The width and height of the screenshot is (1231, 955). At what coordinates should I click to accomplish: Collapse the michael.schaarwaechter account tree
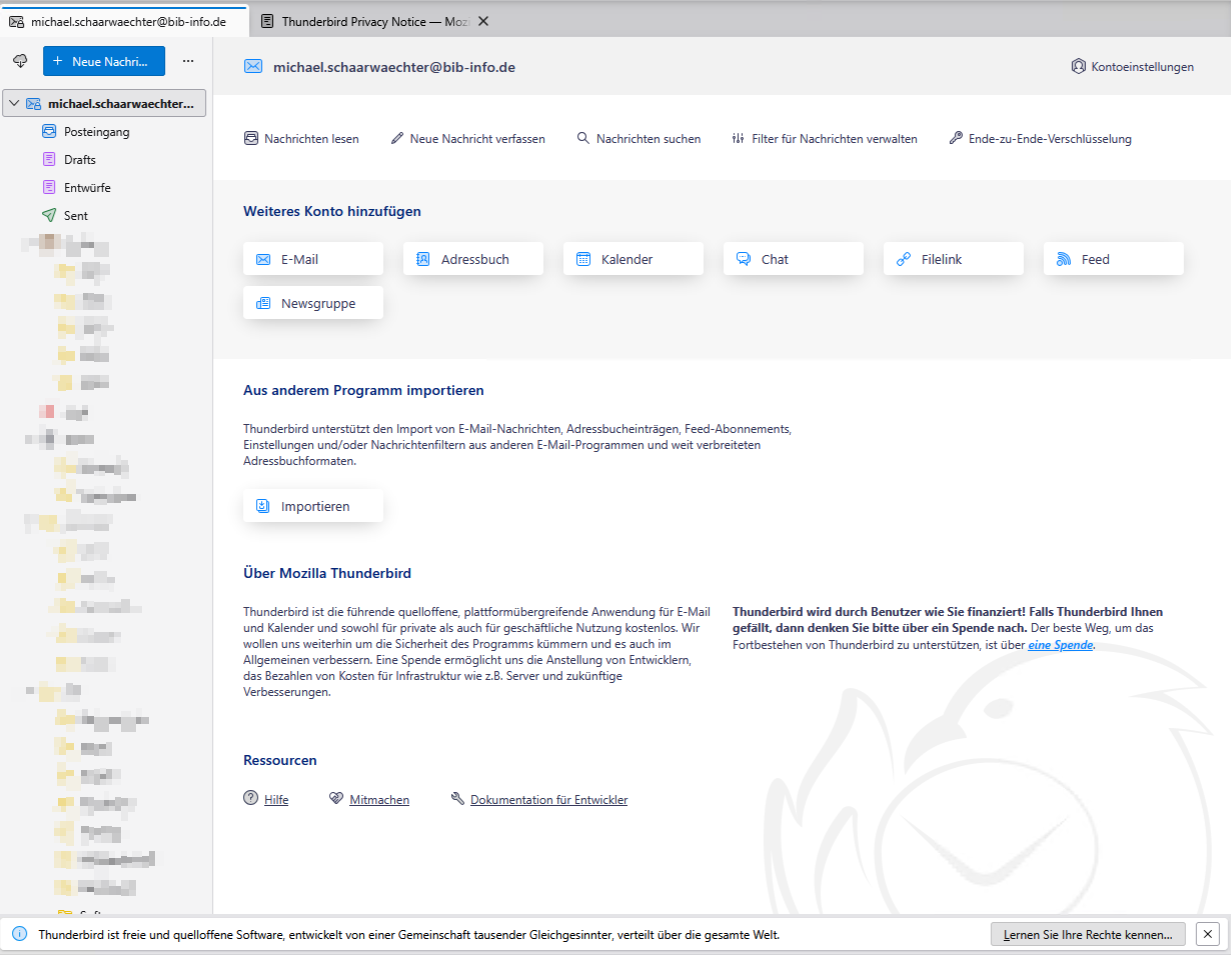tap(15, 103)
